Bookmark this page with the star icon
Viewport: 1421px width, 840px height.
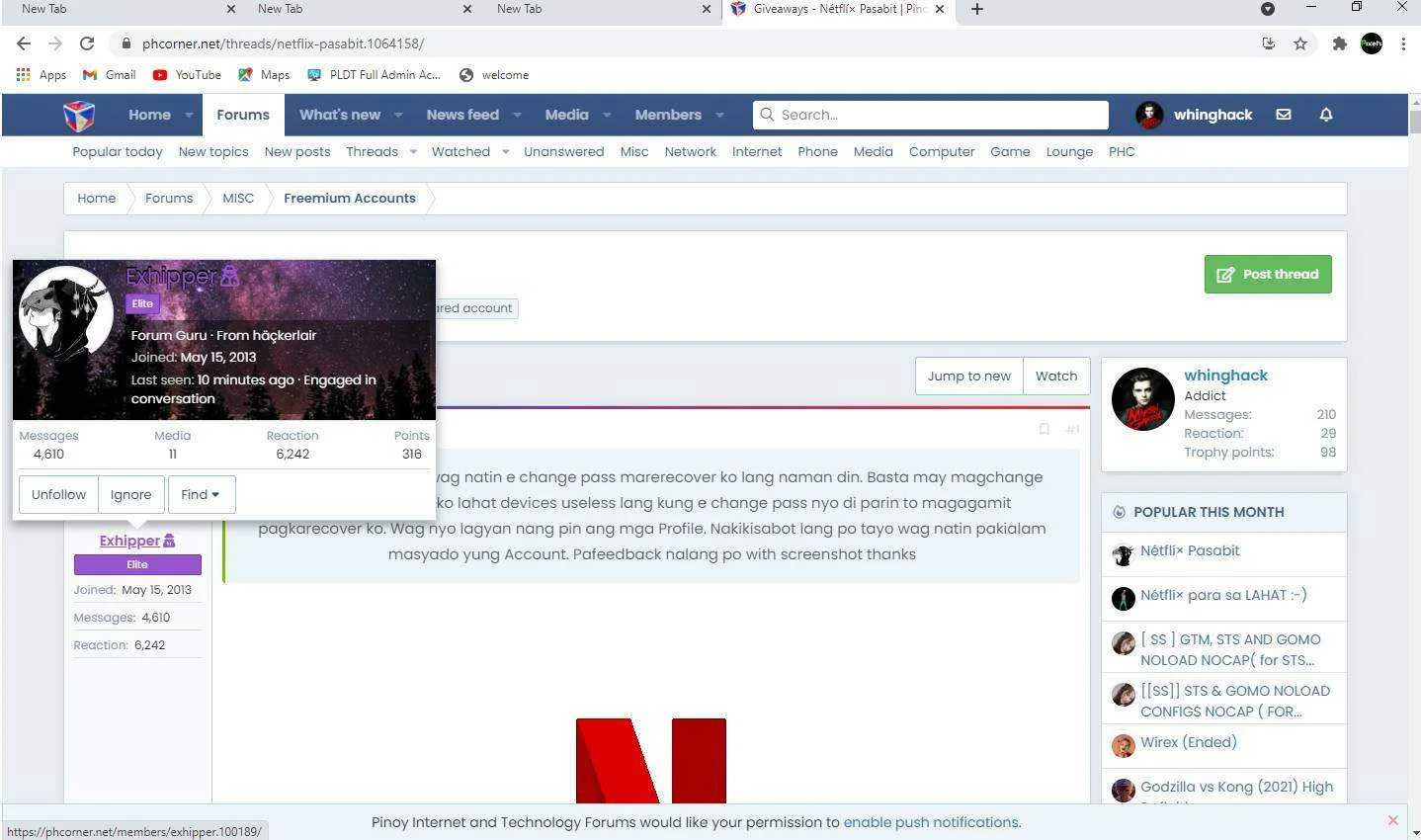[1300, 43]
